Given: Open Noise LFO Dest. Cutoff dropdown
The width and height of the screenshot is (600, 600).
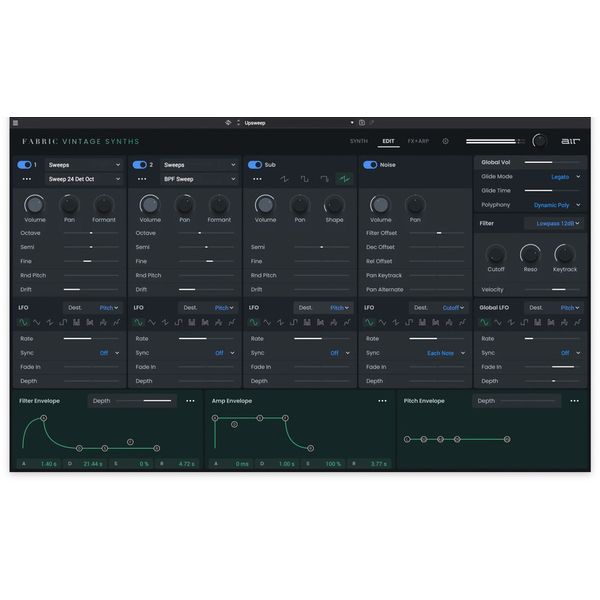Looking at the screenshot, I should pos(440,308).
